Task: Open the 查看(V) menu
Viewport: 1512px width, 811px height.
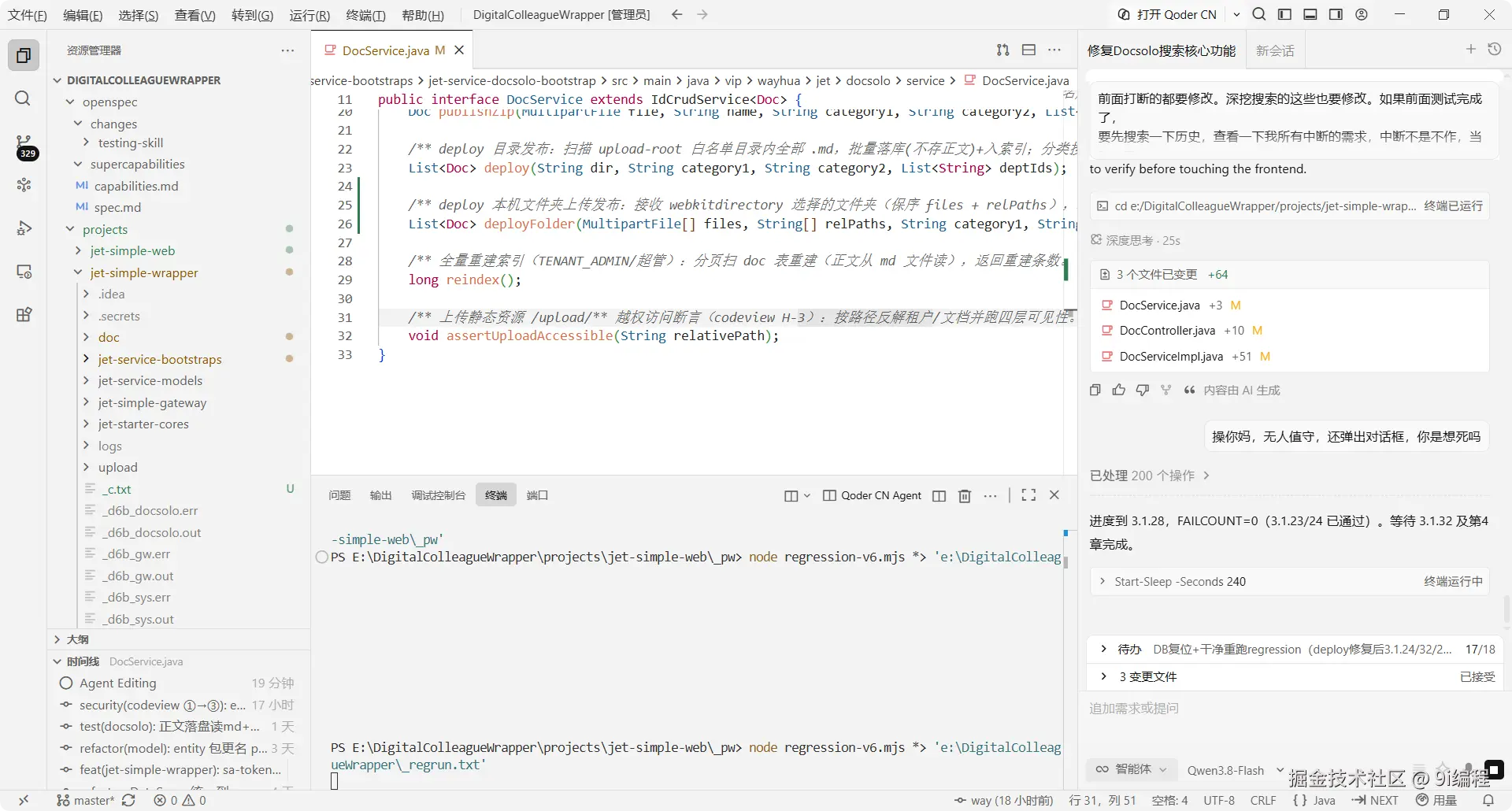Action: pyautogui.click(x=195, y=15)
